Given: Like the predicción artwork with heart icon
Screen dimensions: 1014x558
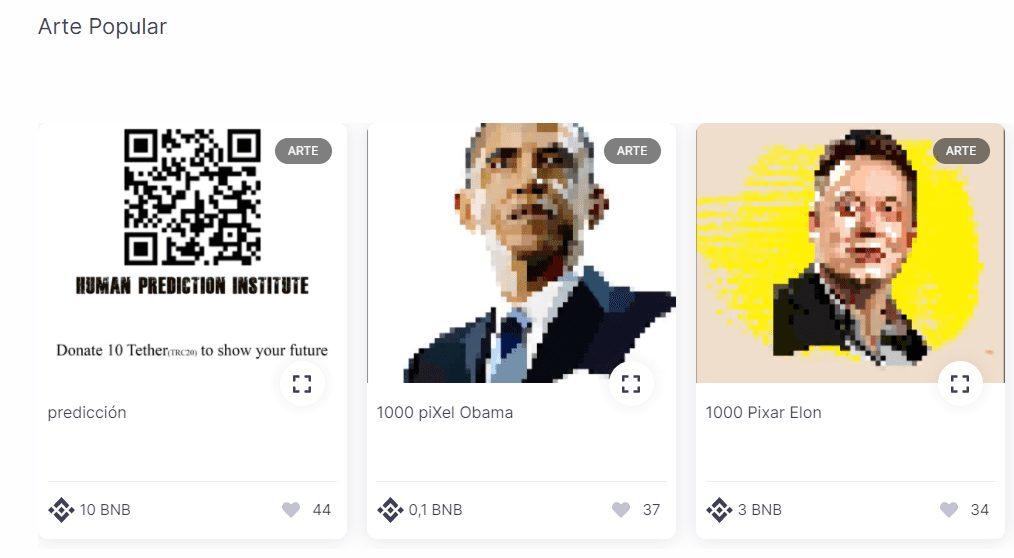Looking at the screenshot, I should 291,510.
